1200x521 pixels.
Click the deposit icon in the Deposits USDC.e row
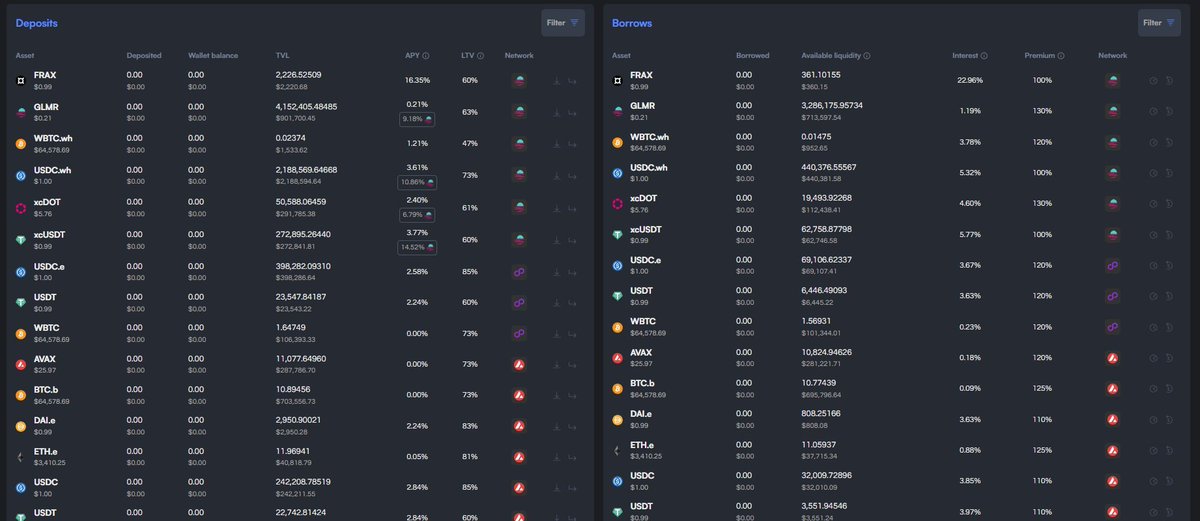[557, 272]
